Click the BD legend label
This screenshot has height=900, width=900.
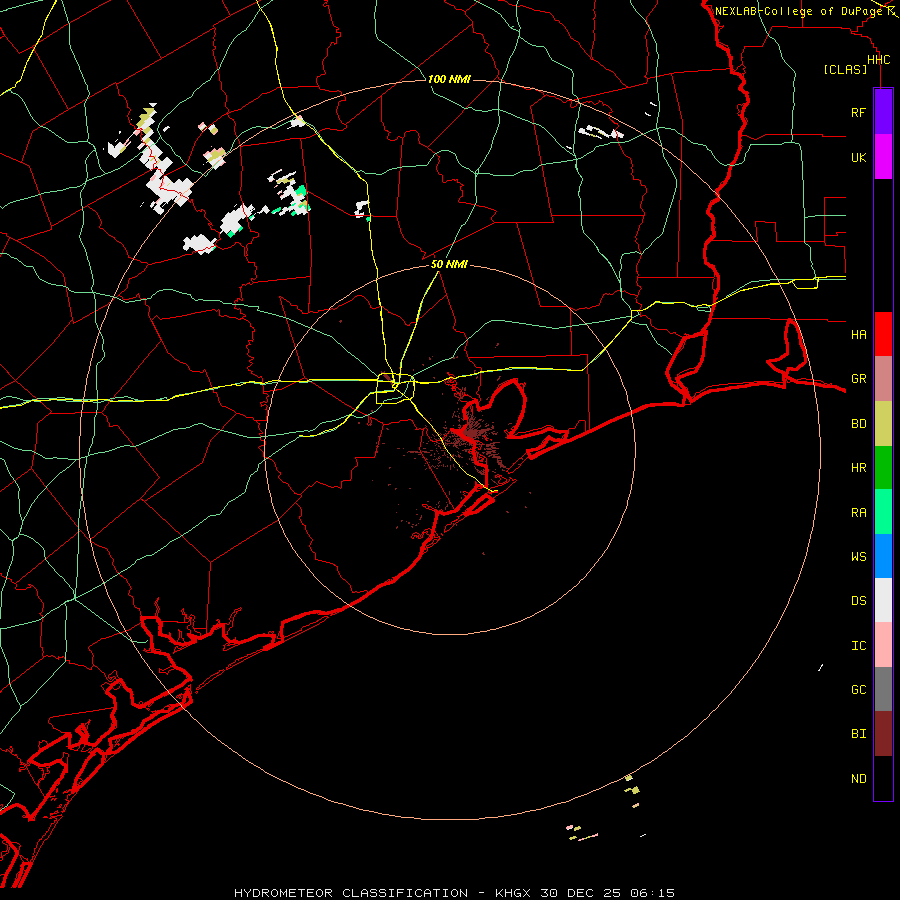coord(858,424)
